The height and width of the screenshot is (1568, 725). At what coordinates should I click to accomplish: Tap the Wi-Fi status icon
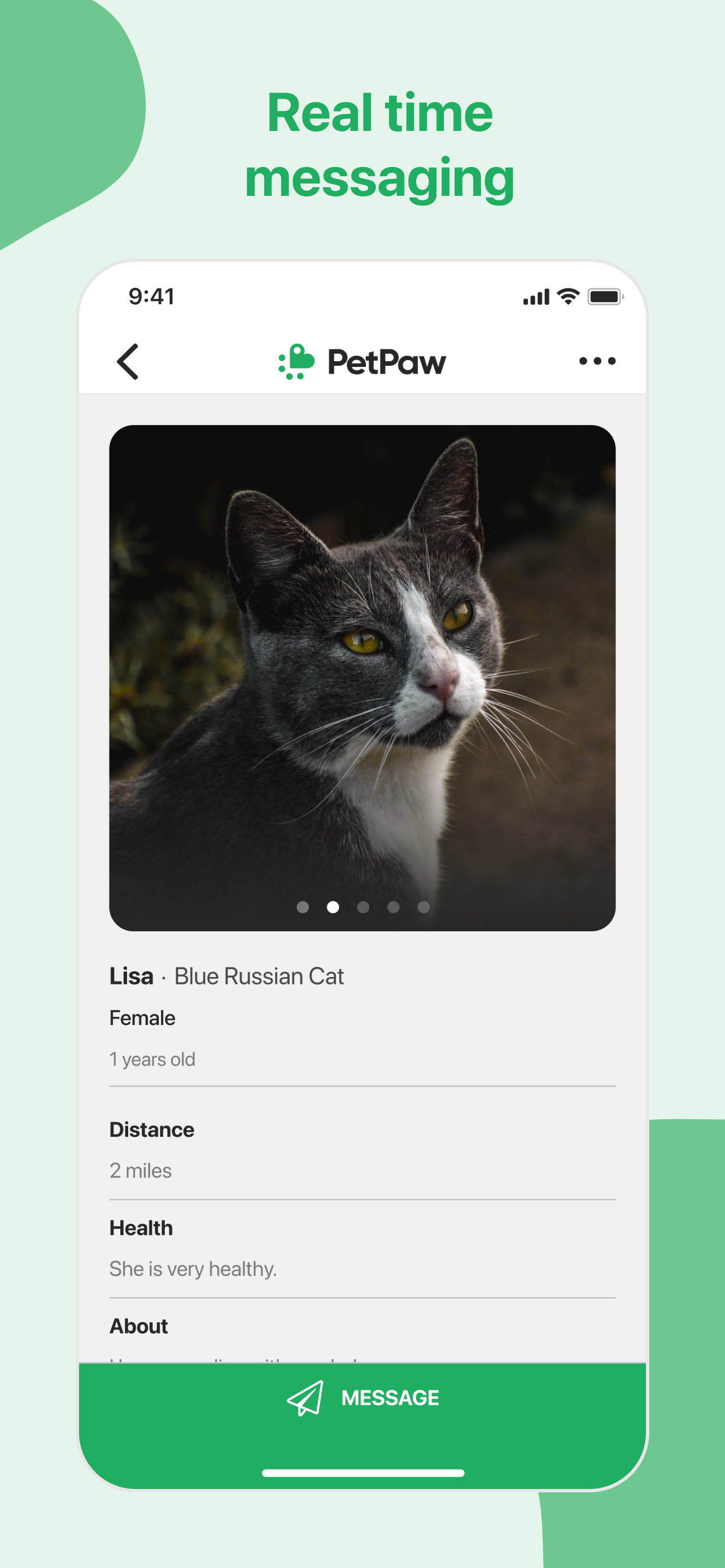[x=569, y=296]
